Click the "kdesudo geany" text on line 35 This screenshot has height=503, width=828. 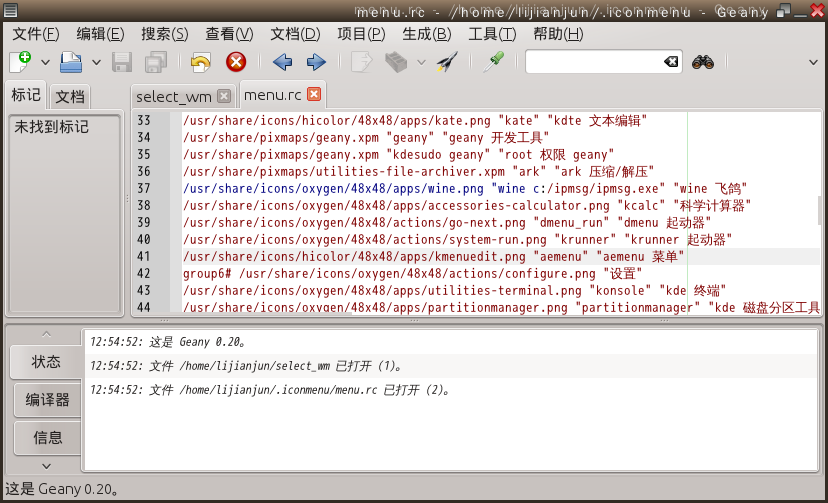click(438, 155)
